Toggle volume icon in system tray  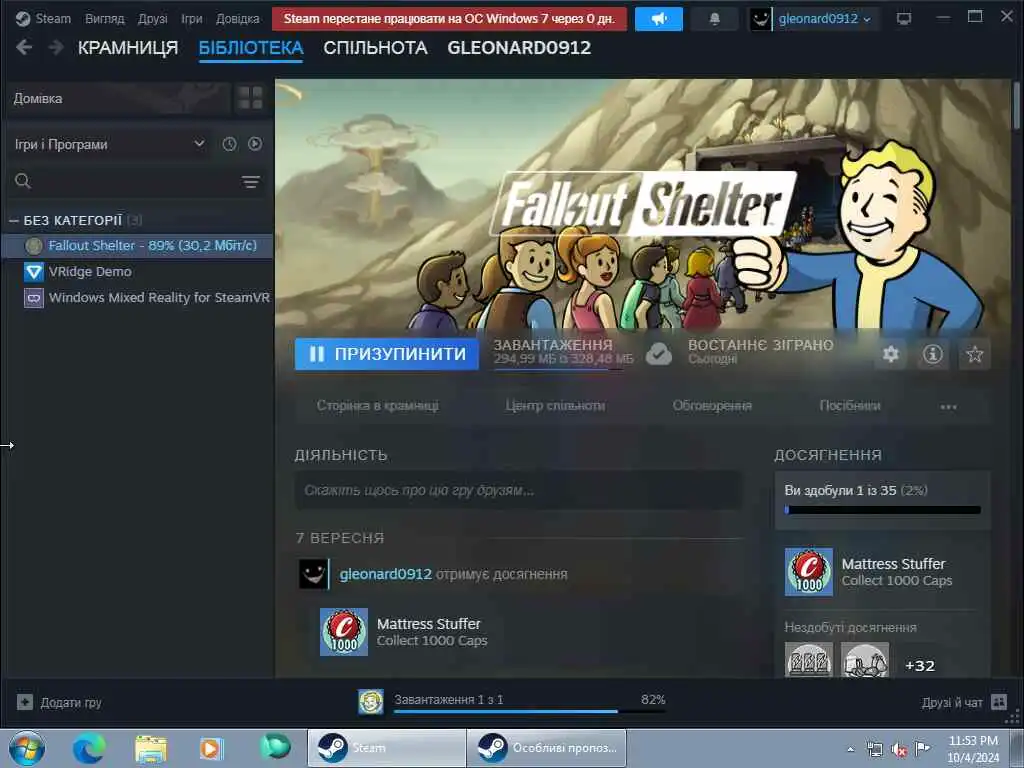click(899, 749)
